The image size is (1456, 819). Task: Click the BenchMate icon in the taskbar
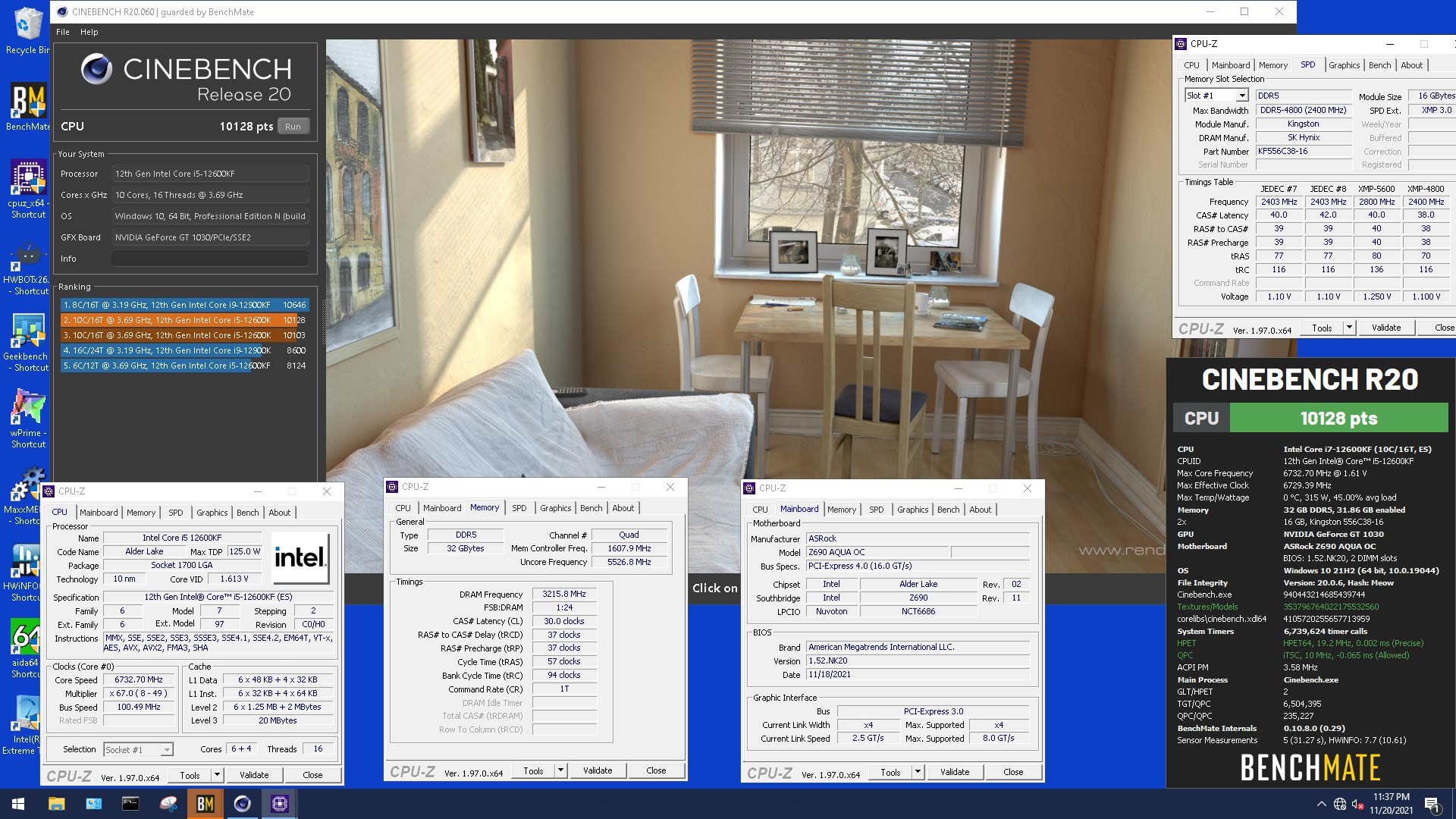pyautogui.click(x=205, y=804)
